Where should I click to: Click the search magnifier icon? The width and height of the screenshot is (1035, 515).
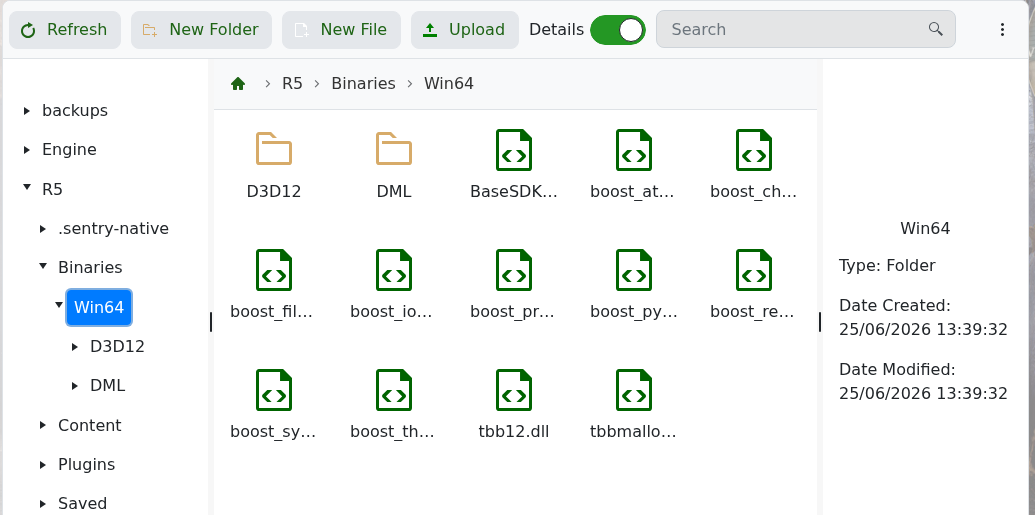tap(935, 28)
